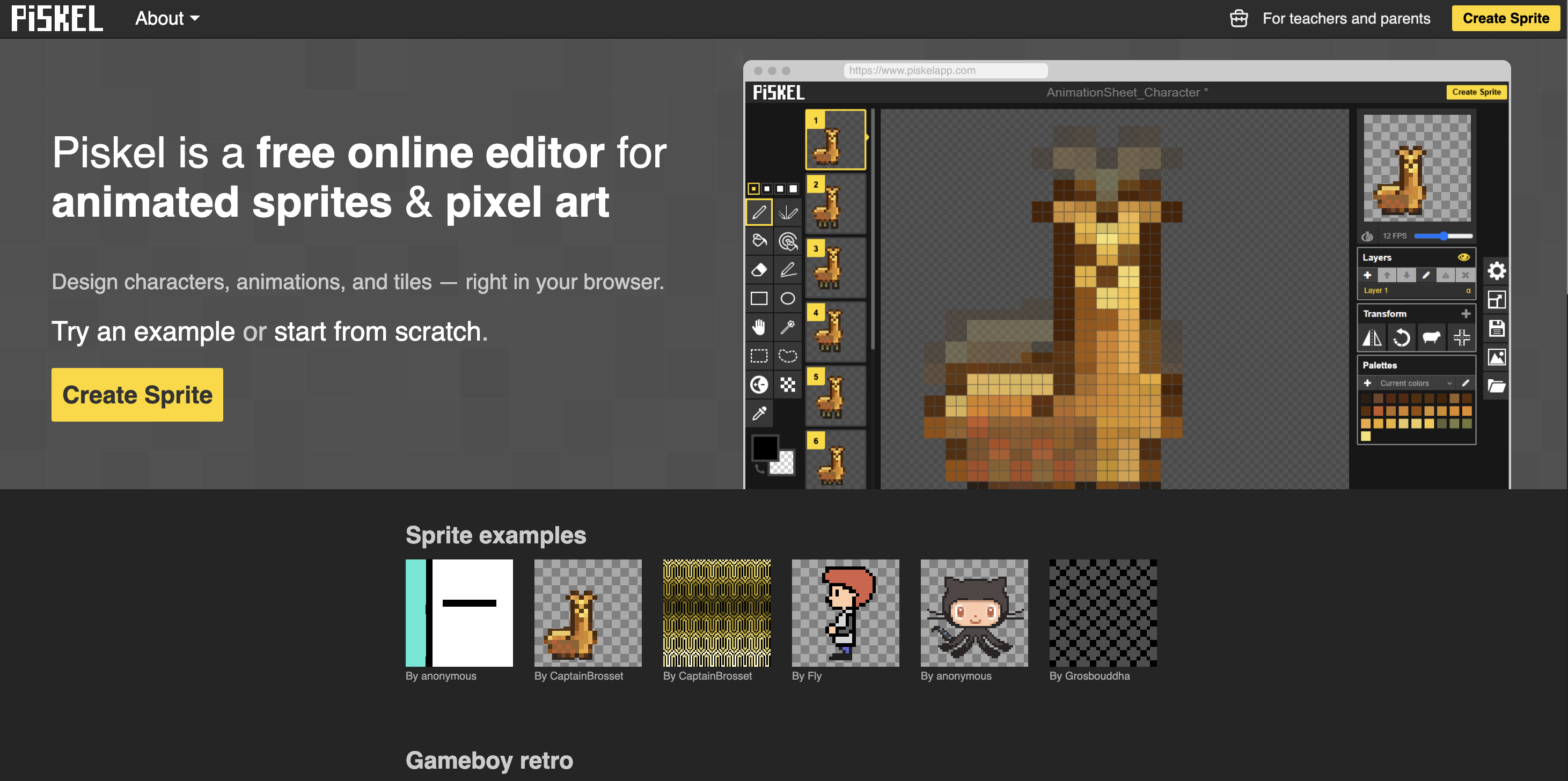Click the black primary color swatch
Viewport: 1568px width, 781px height.
click(x=765, y=448)
